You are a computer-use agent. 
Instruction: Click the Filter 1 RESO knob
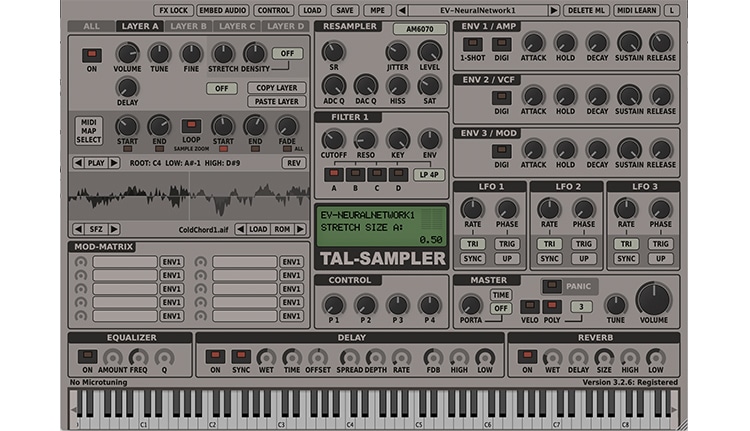pos(365,140)
